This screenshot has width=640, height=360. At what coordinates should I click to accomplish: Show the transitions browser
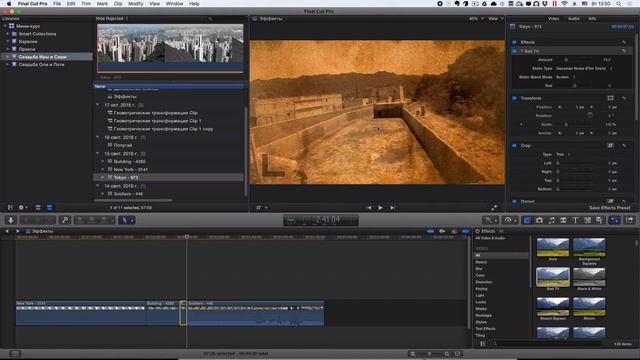[x=563, y=220]
